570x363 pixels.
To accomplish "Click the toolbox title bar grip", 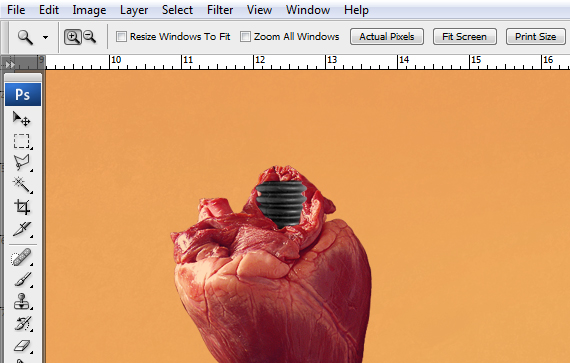I will [23, 77].
